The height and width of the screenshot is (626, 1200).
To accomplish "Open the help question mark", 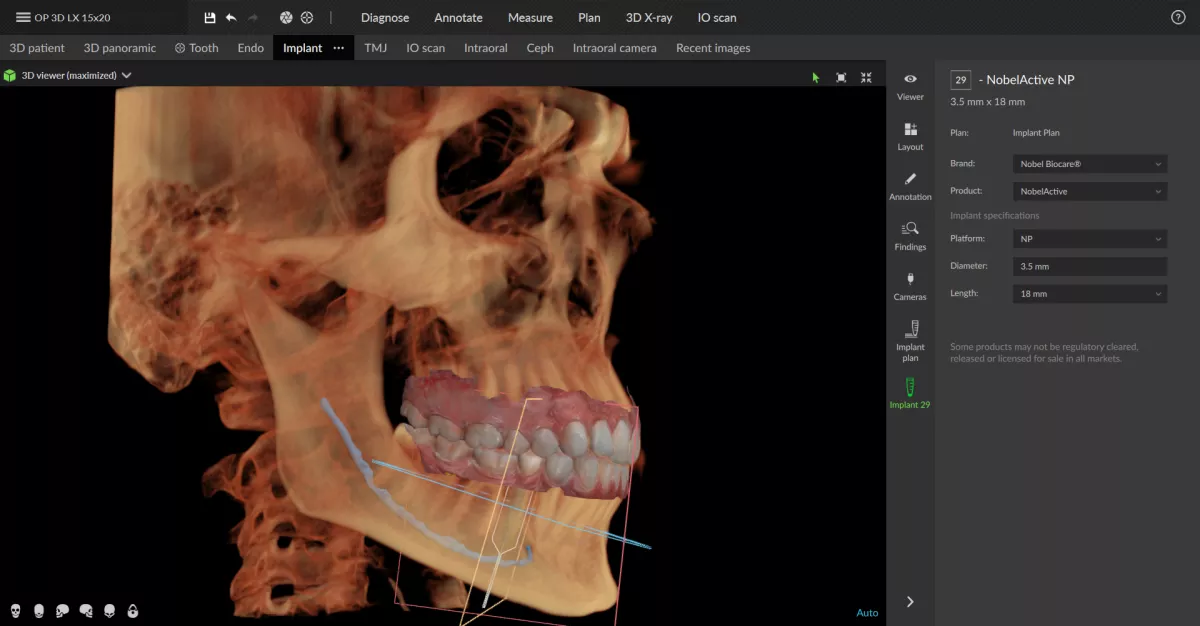I will pos(1178,18).
